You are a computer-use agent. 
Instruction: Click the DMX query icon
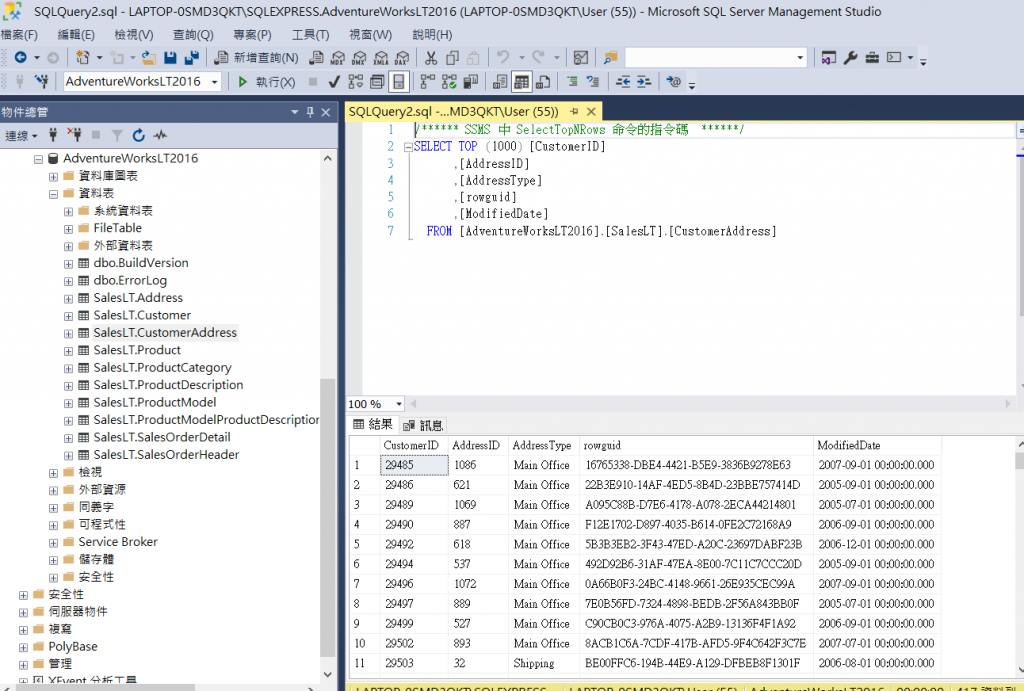[x=359, y=57]
